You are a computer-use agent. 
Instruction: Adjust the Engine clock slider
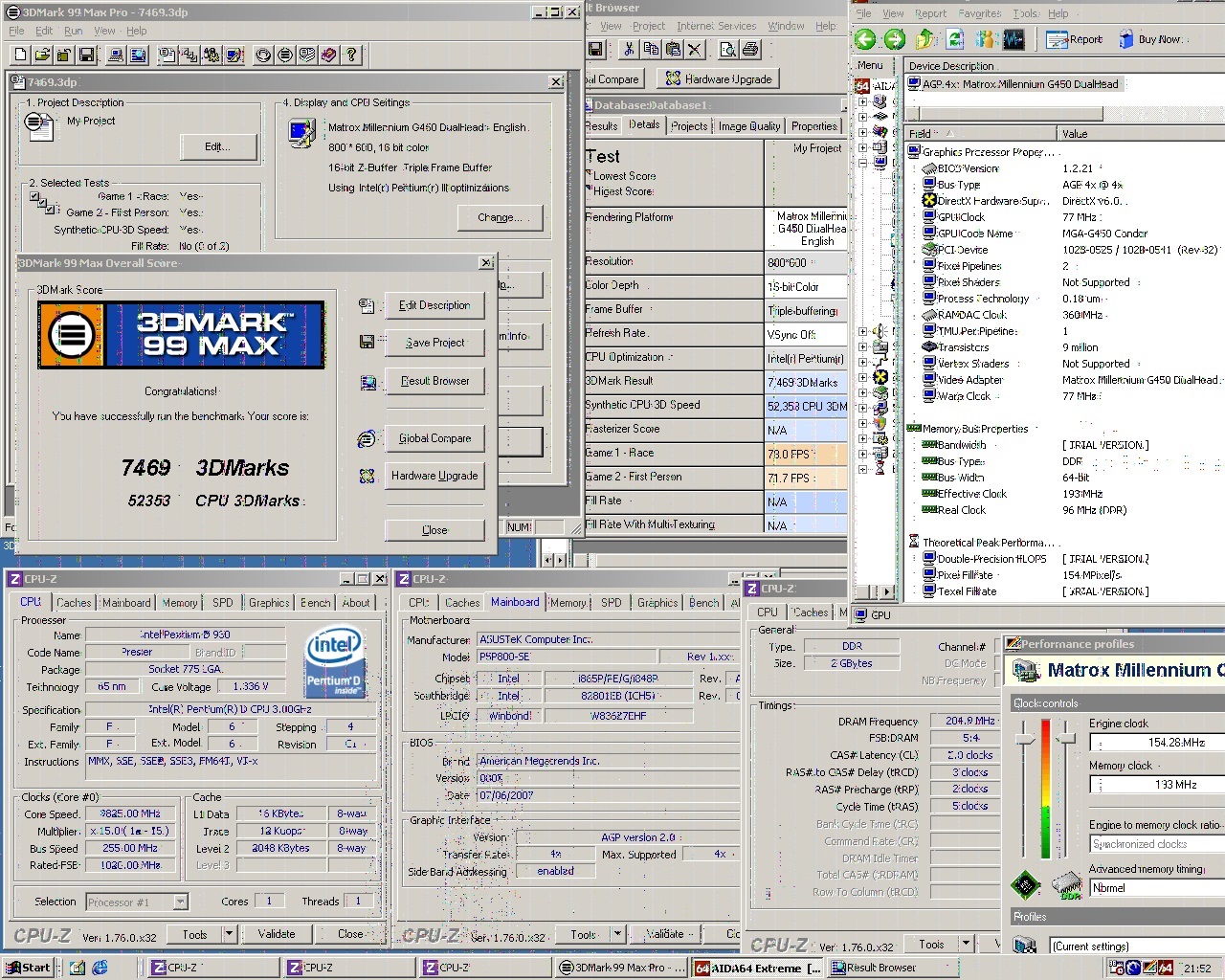click(1026, 740)
